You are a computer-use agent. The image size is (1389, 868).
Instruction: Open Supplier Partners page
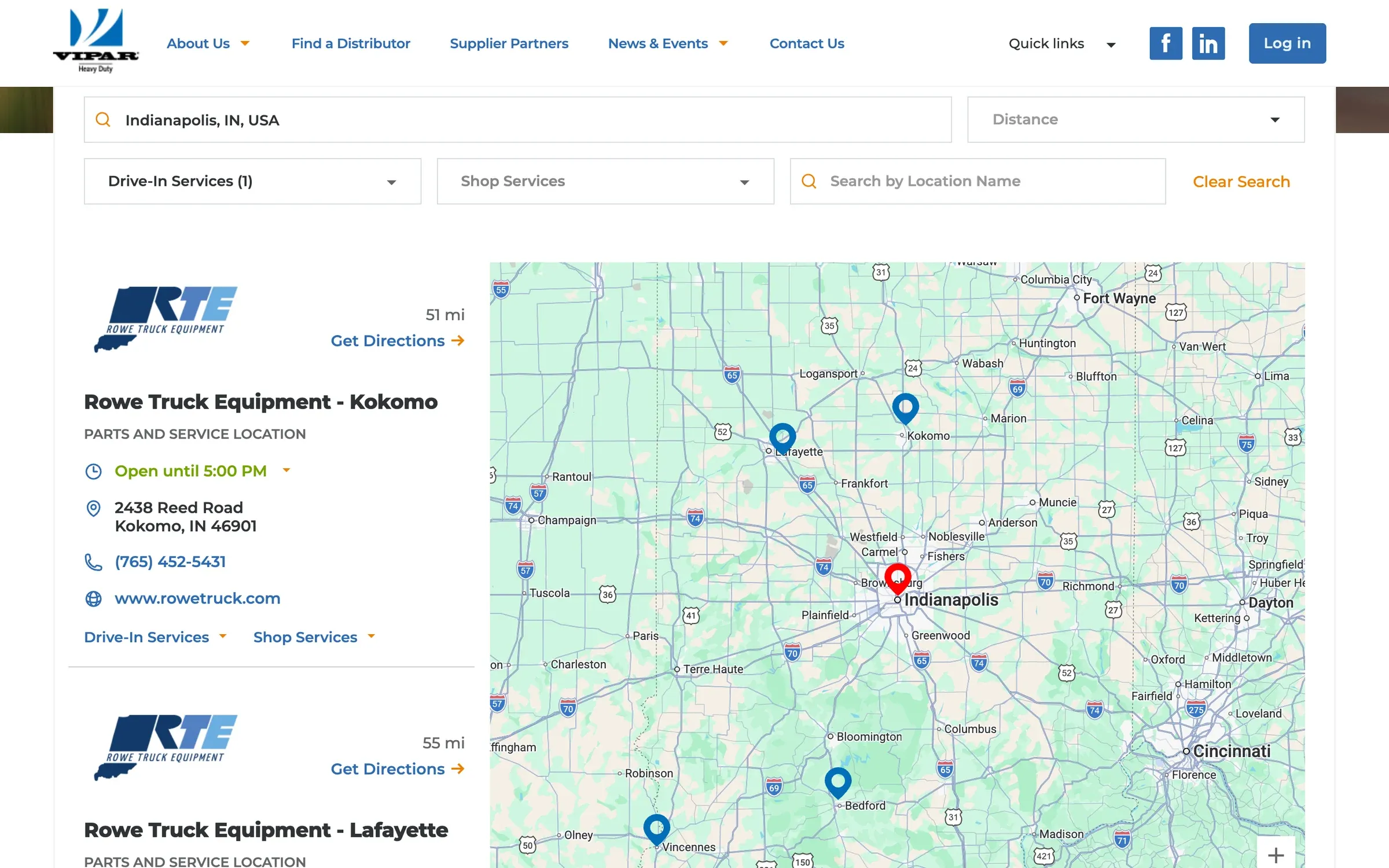509,43
